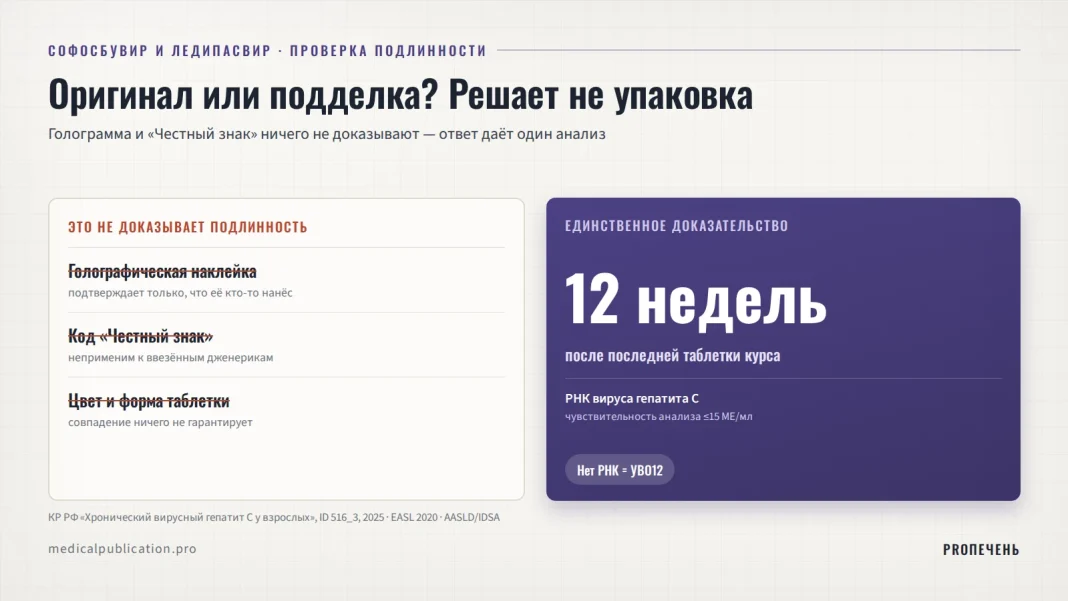
Task: Click text 'чувствительность анализа ≤15 МЕ/мл'
Action: point(659,416)
